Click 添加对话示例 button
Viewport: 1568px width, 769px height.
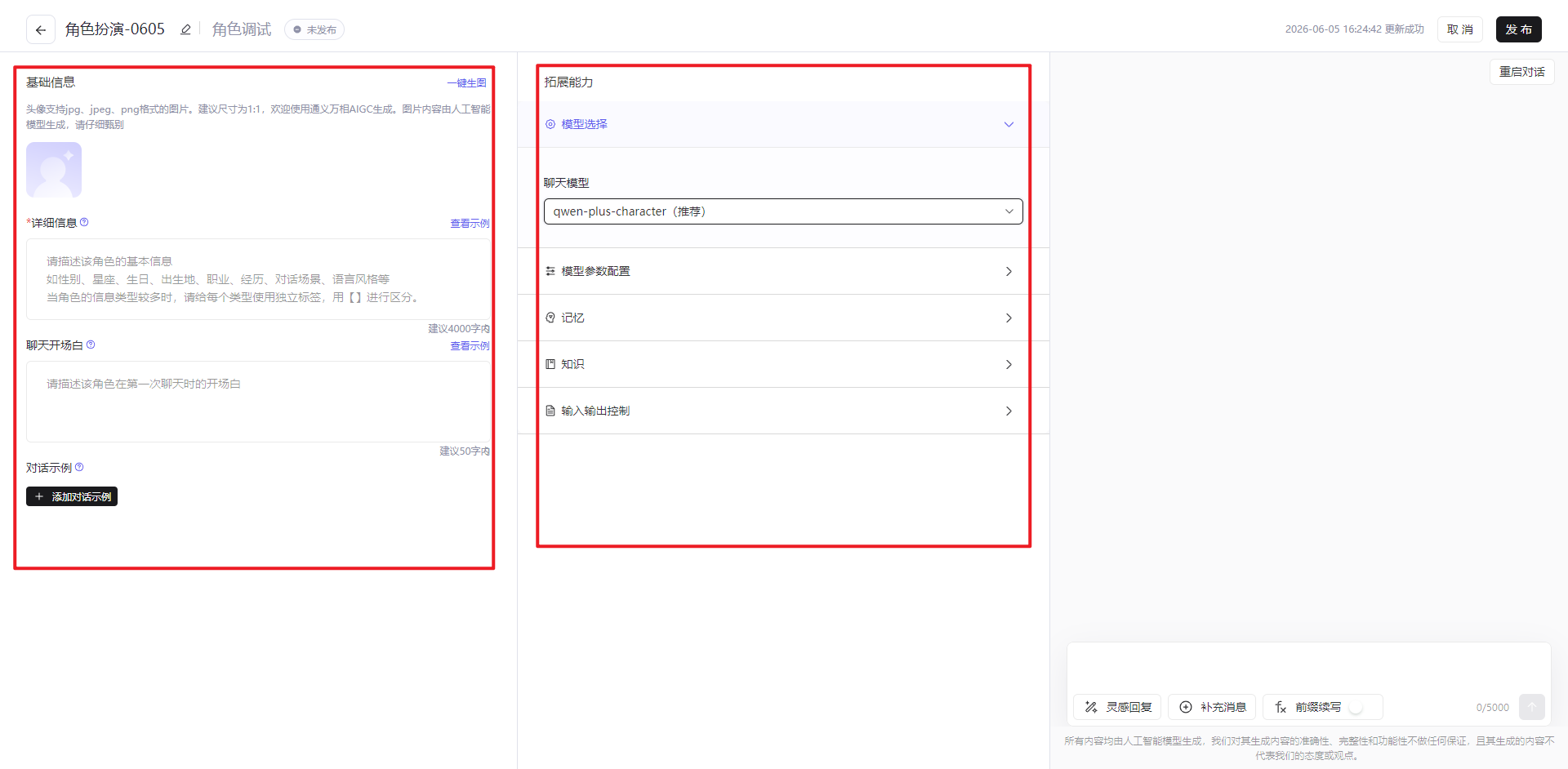(72, 496)
